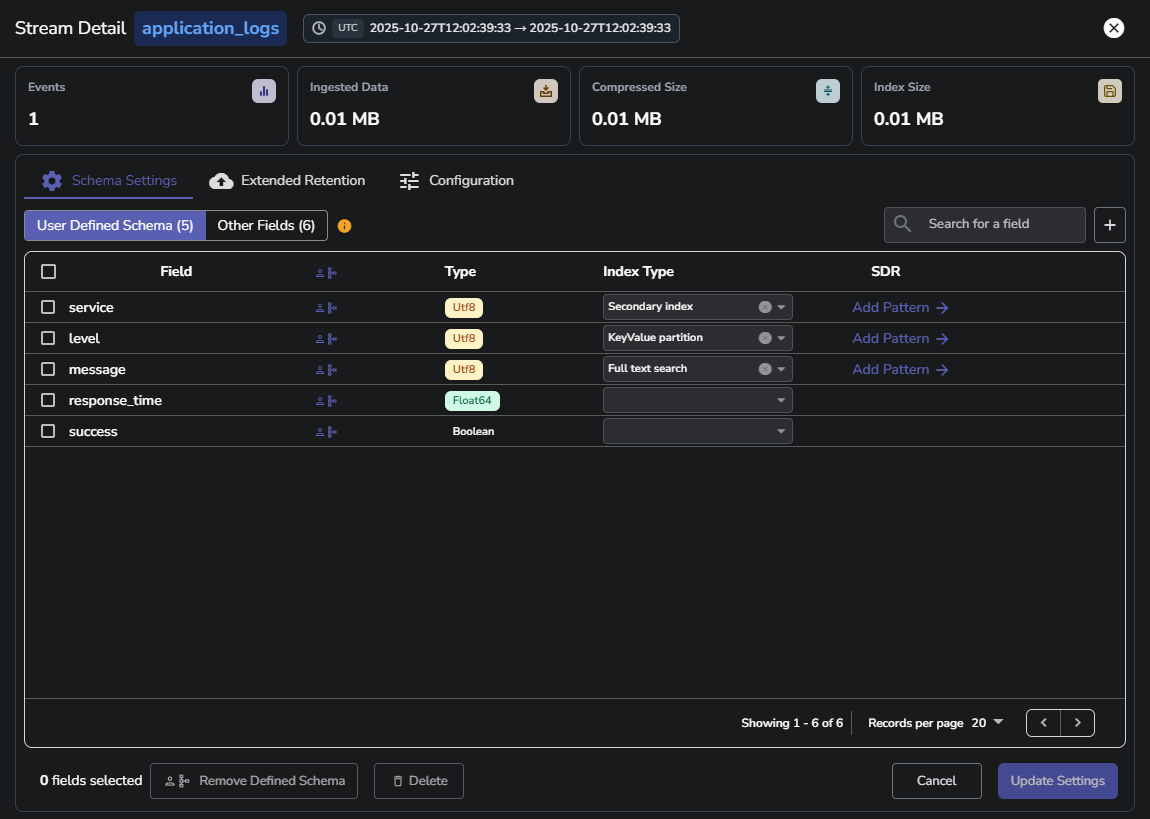This screenshot has height=819, width=1150.
Task: Switch to the Extended Retention tab
Action: tap(287, 180)
